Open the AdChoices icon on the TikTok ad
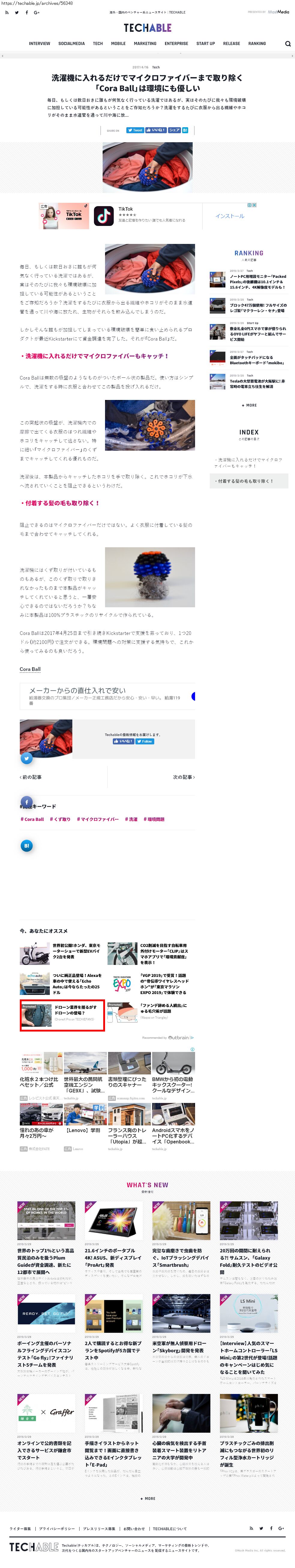295x1568 pixels. tap(254, 205)
